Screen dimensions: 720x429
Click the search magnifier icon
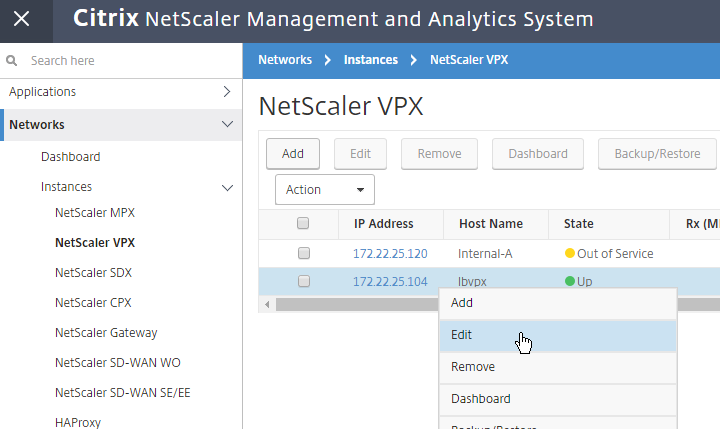pyautogui.click(x=11, y=60)
